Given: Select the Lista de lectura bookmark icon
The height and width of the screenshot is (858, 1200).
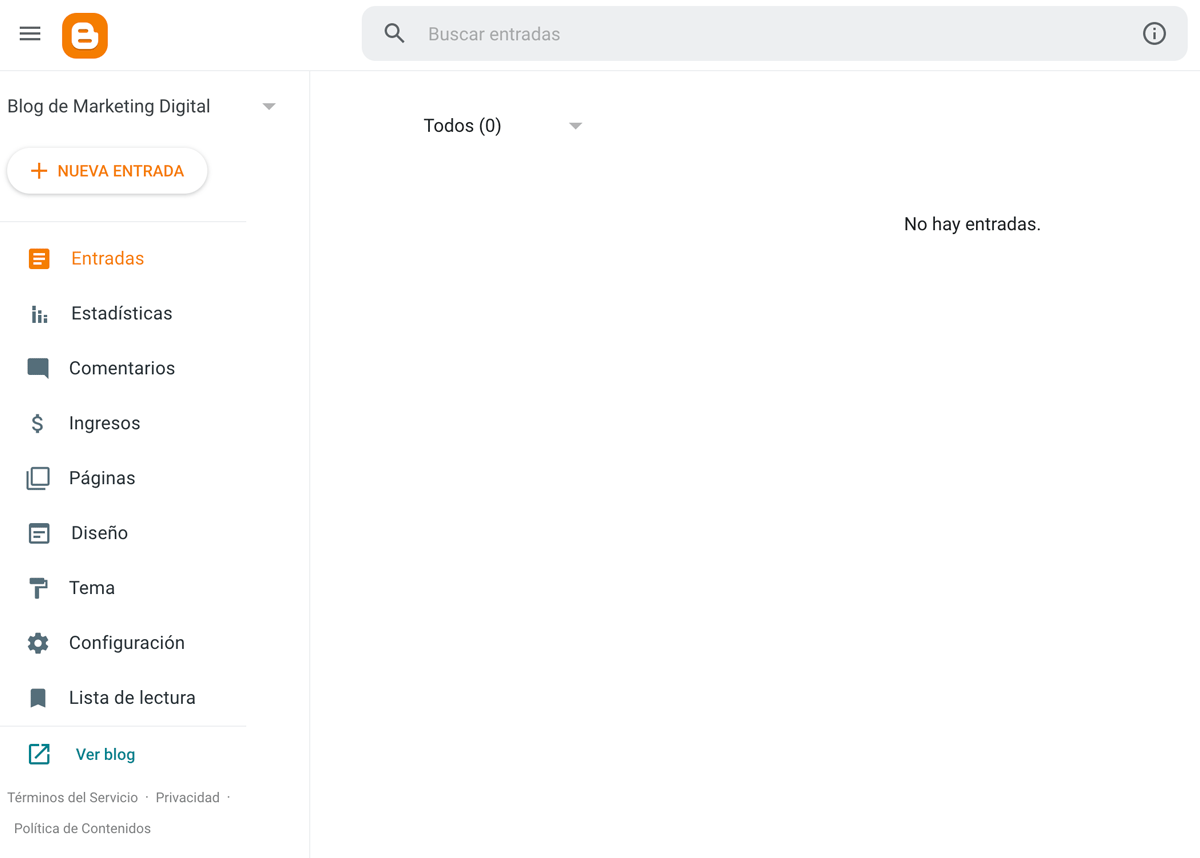Looking at the screenshot, I should pyautogui.click(x=38, y=697).
